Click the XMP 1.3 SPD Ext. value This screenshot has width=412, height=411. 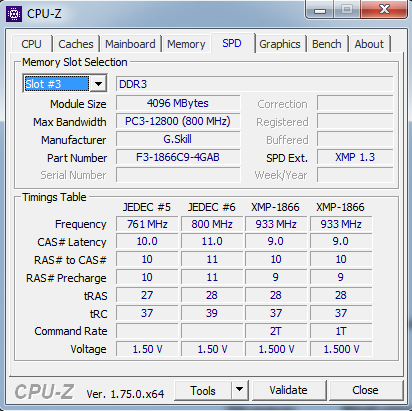pos(355,157)
